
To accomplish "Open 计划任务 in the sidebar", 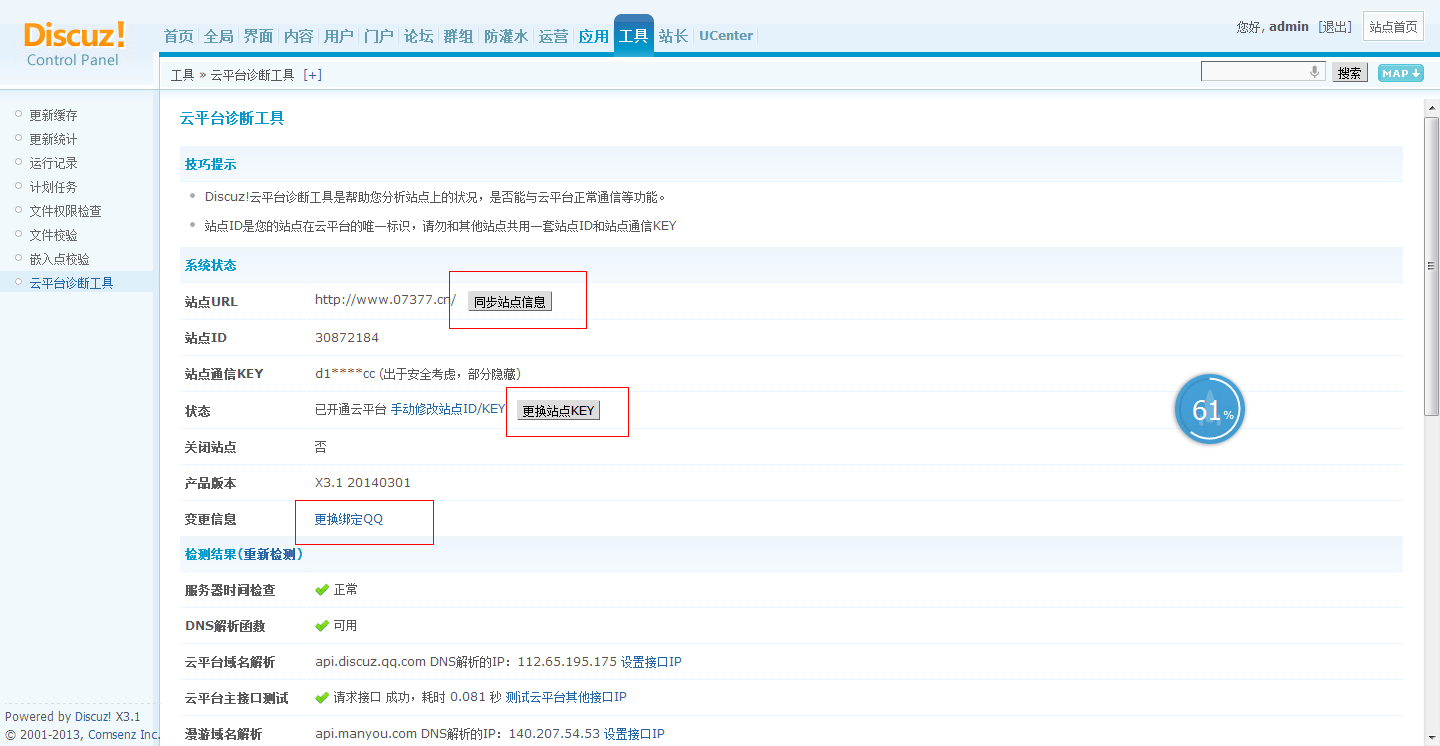I will tap(53, 187).
